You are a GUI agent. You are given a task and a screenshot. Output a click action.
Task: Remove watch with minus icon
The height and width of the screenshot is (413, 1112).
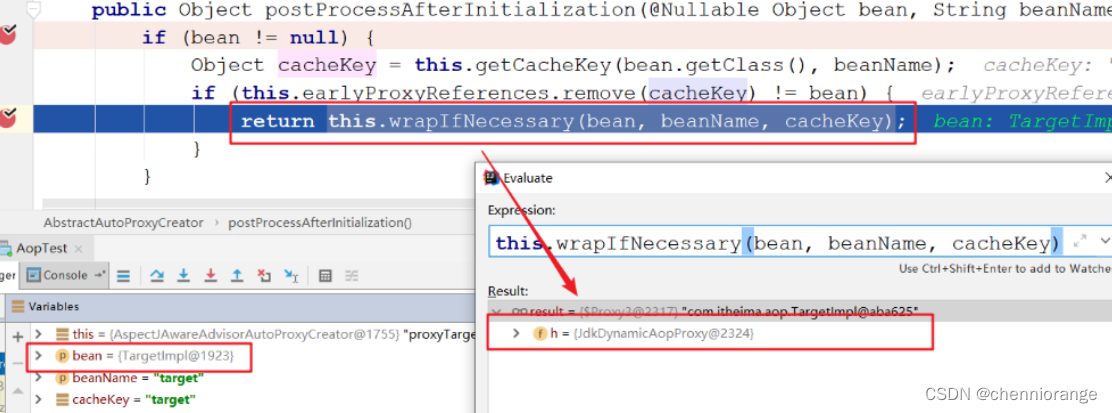[18, 363]
